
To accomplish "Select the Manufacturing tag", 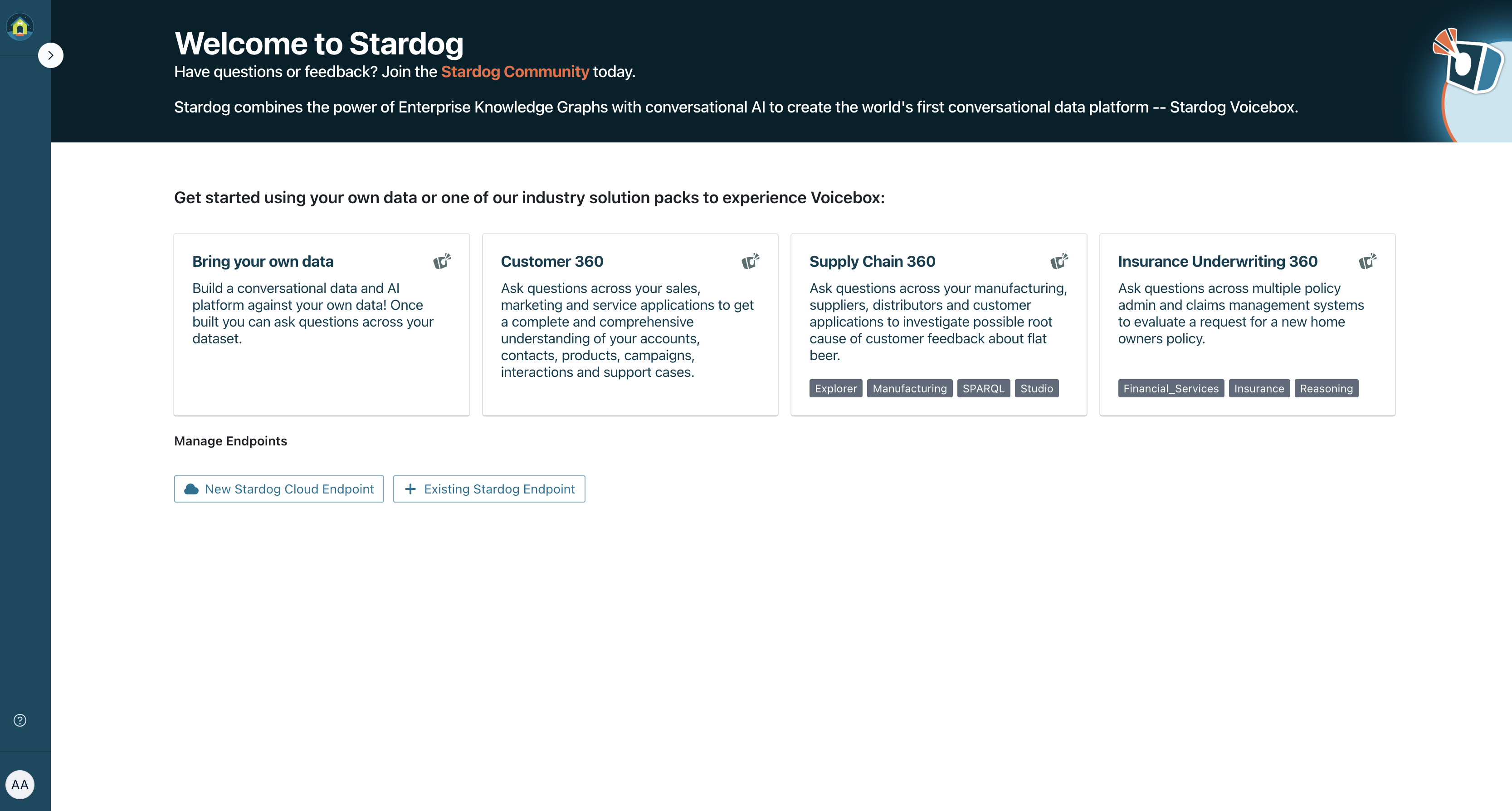I will [x=909, y=388].
